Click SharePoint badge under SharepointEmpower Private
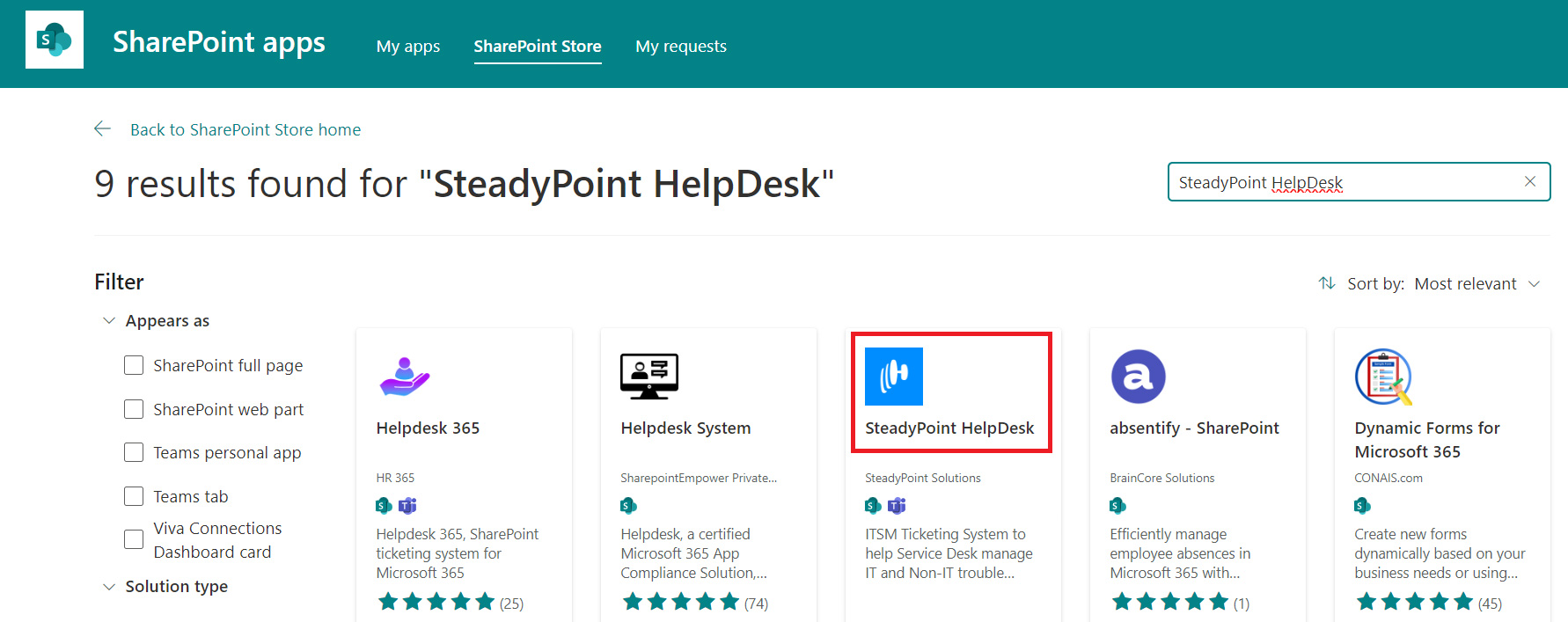This screenshot has width=1568, height=622. 628,505
